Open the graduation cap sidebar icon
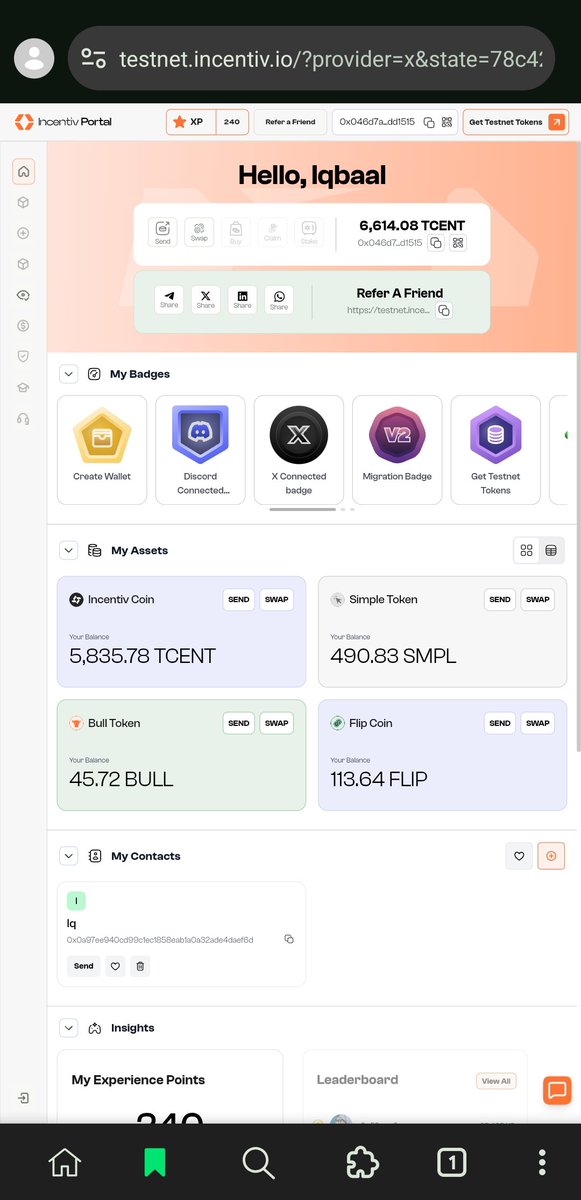 pos(23,388)
